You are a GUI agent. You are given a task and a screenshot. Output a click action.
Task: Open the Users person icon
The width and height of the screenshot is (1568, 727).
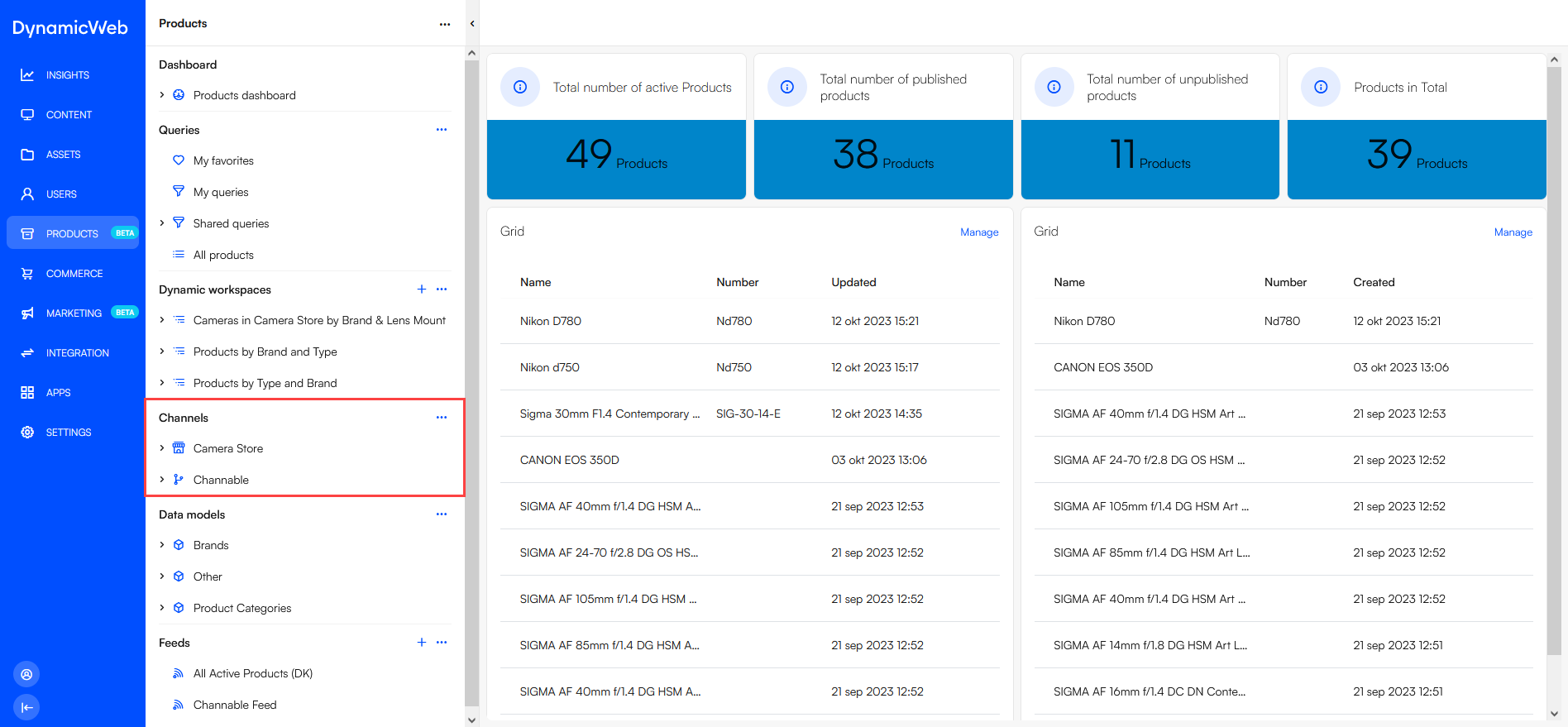coord(27,194)
